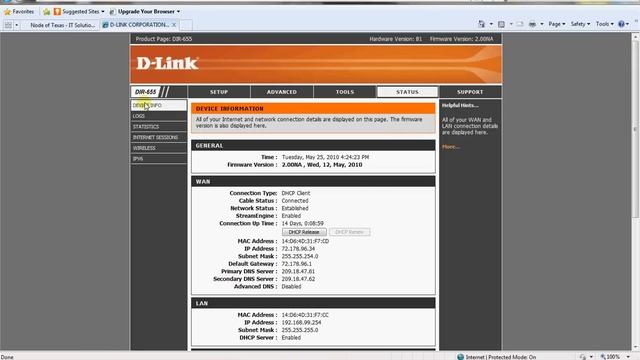Click the Add to Favorites bar icon
640x360 pixels.
[47, 12]
